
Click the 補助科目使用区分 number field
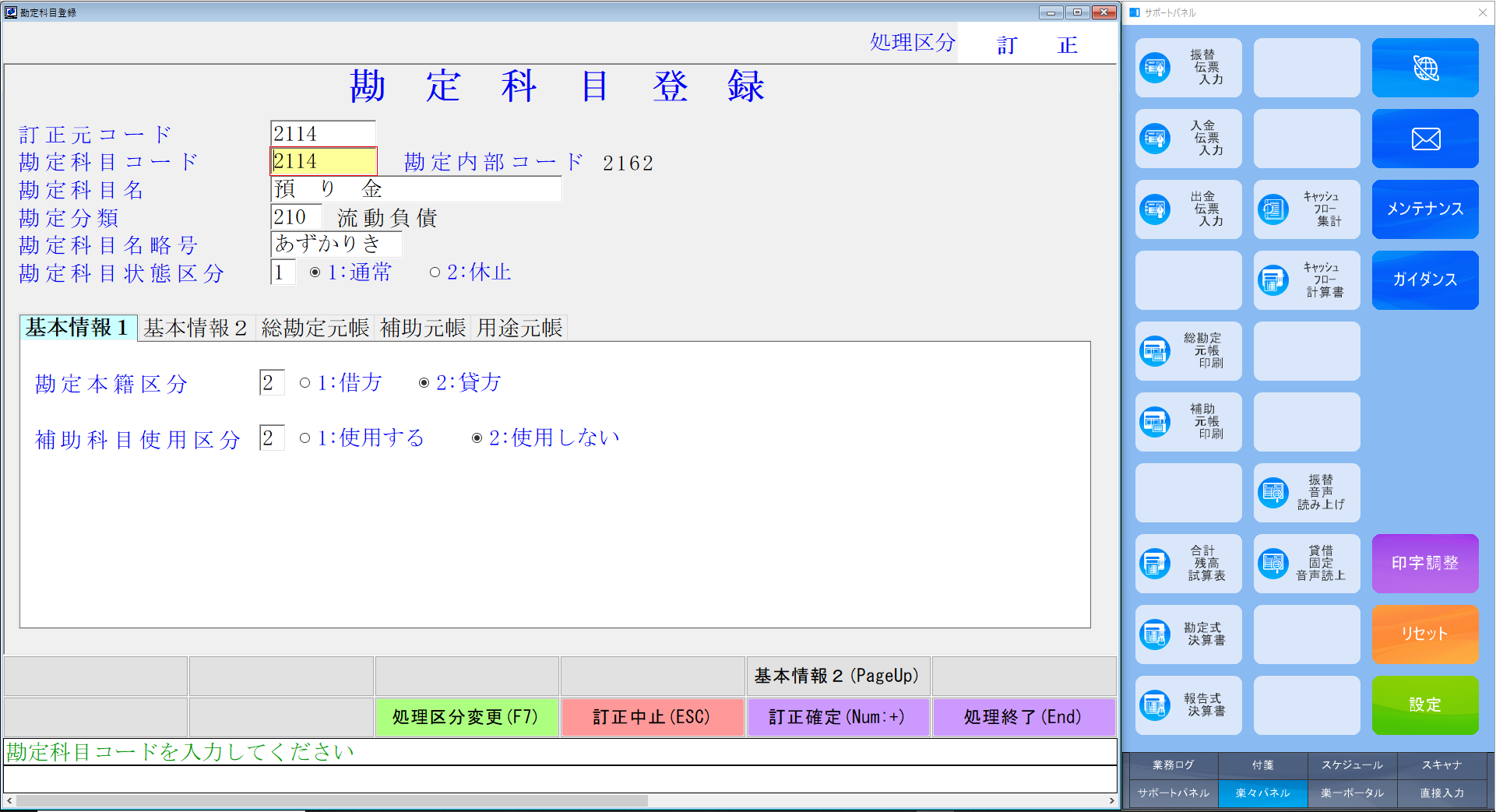(272, 438)
